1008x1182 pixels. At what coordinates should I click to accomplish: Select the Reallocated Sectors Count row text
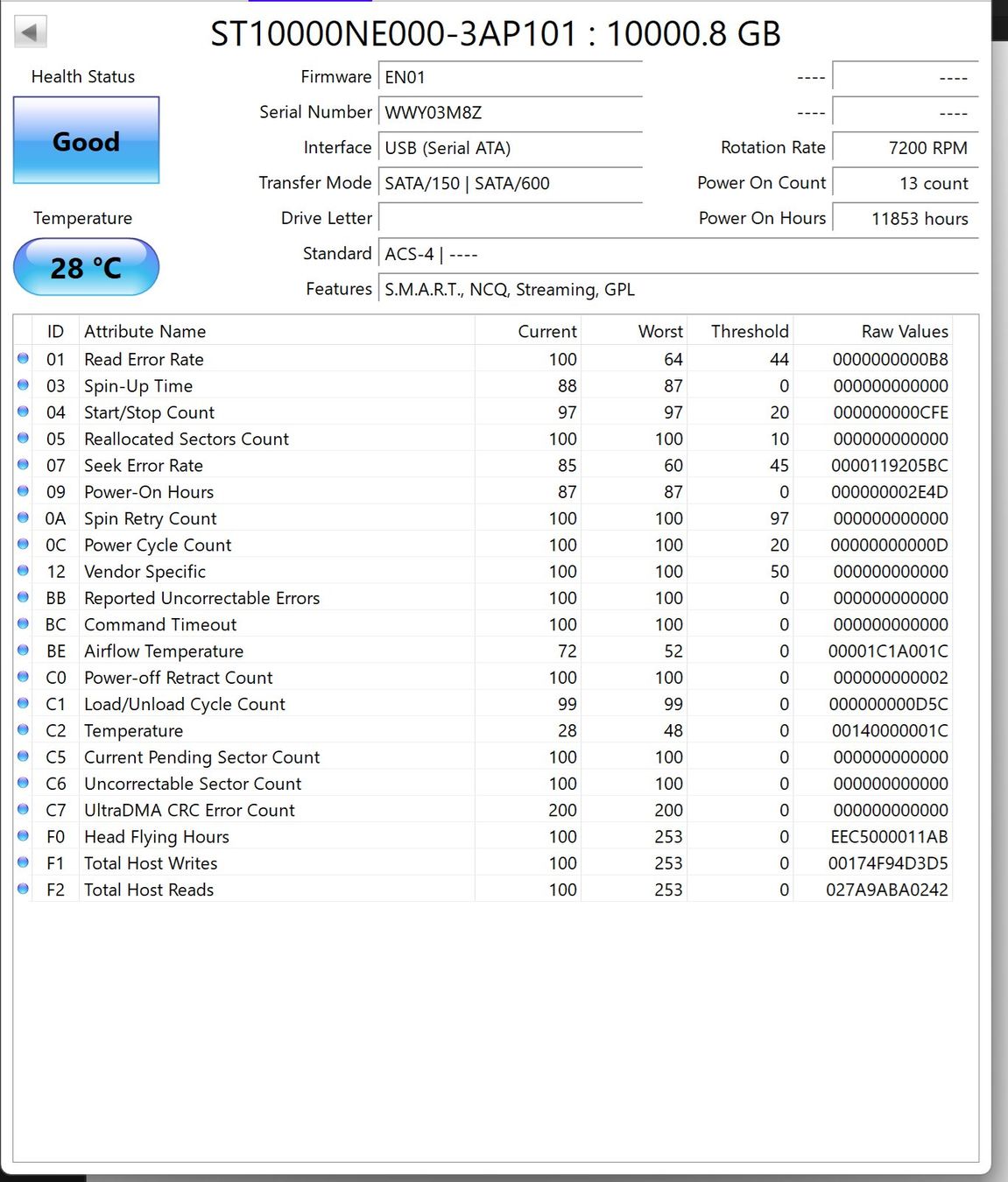187,440
